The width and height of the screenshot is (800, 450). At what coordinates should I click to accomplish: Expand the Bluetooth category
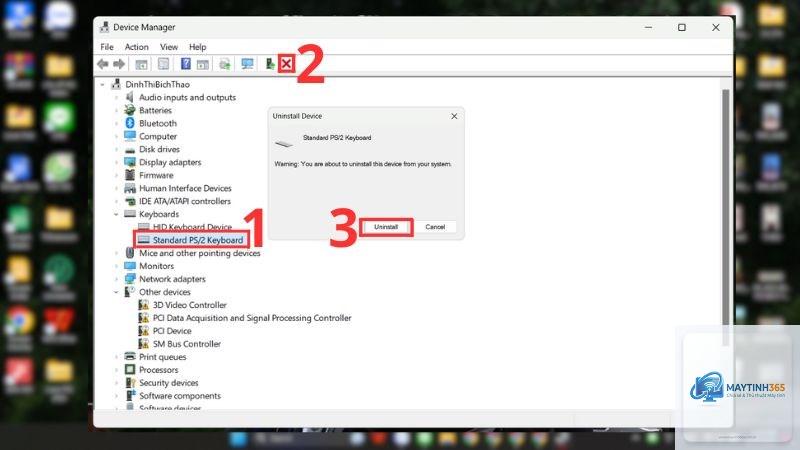116,123
